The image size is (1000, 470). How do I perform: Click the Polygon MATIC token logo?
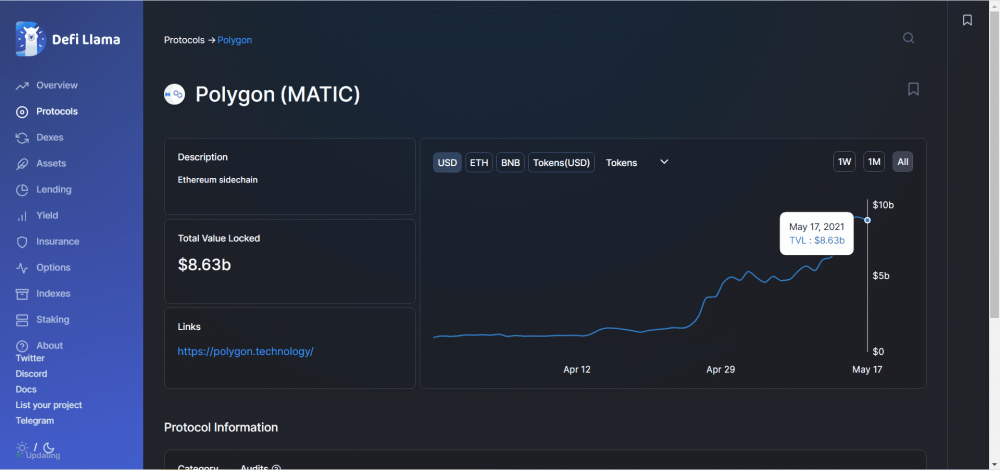(175, 94)
